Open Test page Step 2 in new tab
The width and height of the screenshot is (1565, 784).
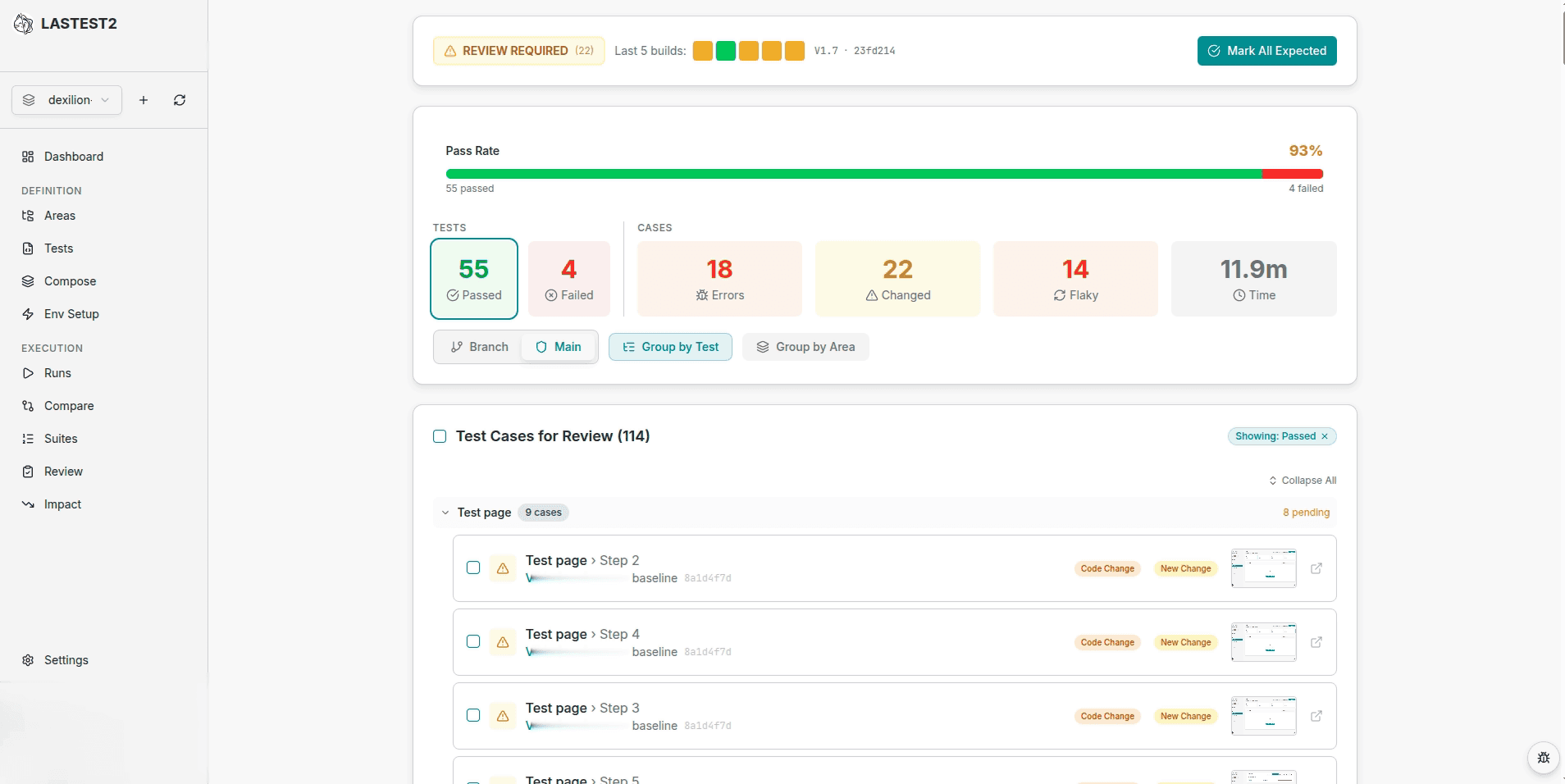tap(1316, 568)
